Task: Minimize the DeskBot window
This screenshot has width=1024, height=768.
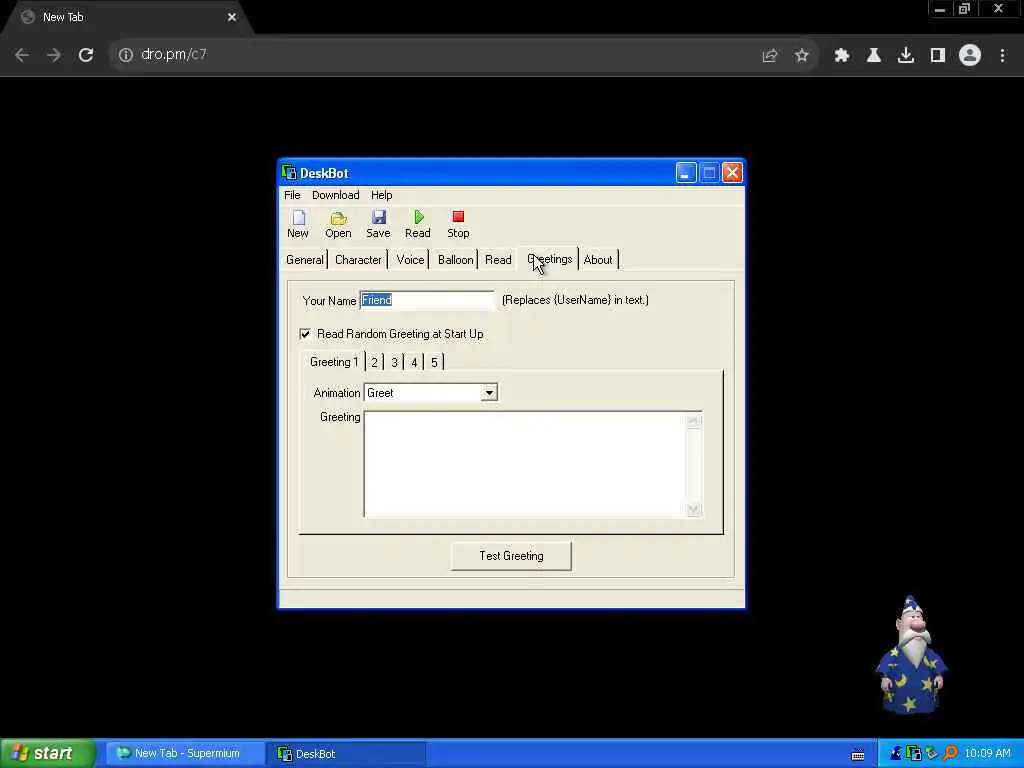Action: tap(686, 172)
